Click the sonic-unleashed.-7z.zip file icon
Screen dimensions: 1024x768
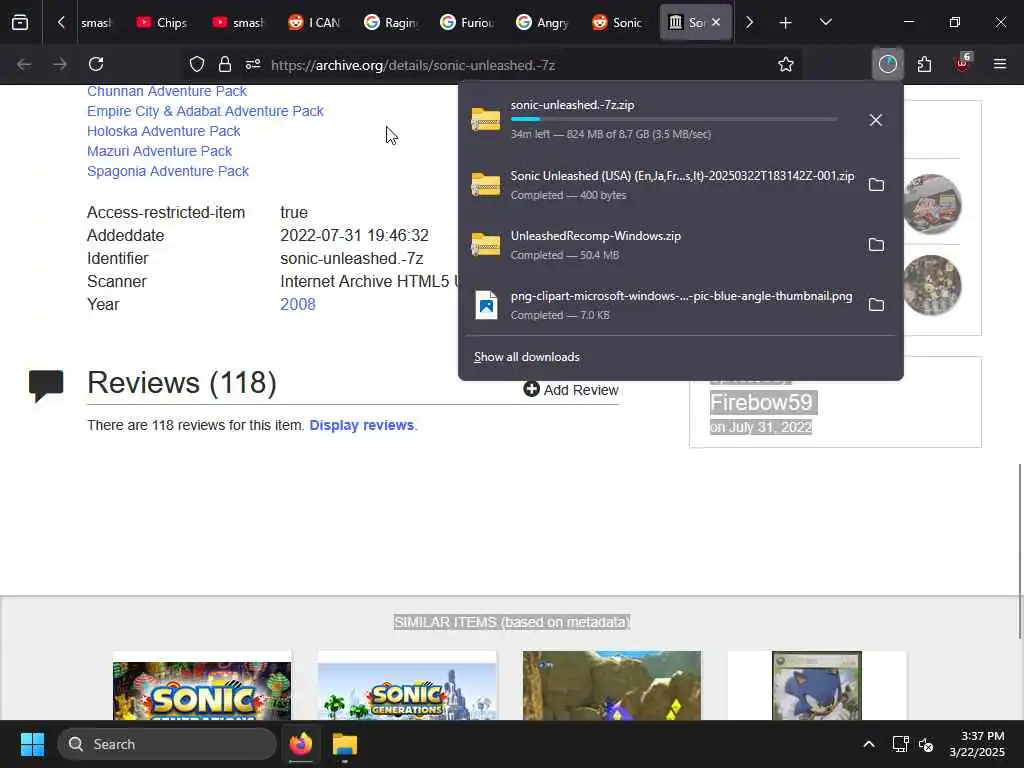coord(485,120)
